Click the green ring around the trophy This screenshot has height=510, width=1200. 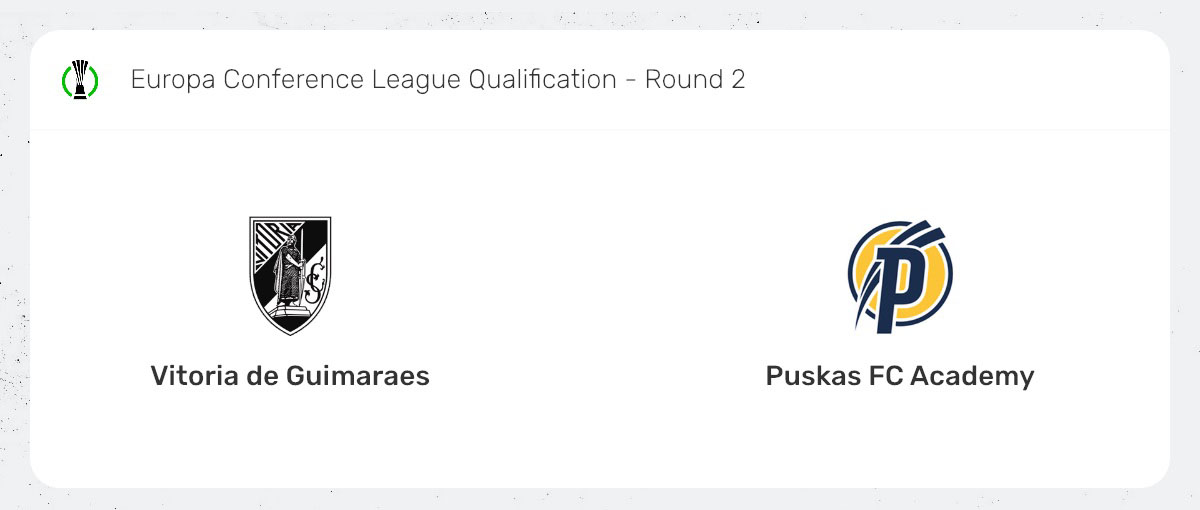[66, 80]
